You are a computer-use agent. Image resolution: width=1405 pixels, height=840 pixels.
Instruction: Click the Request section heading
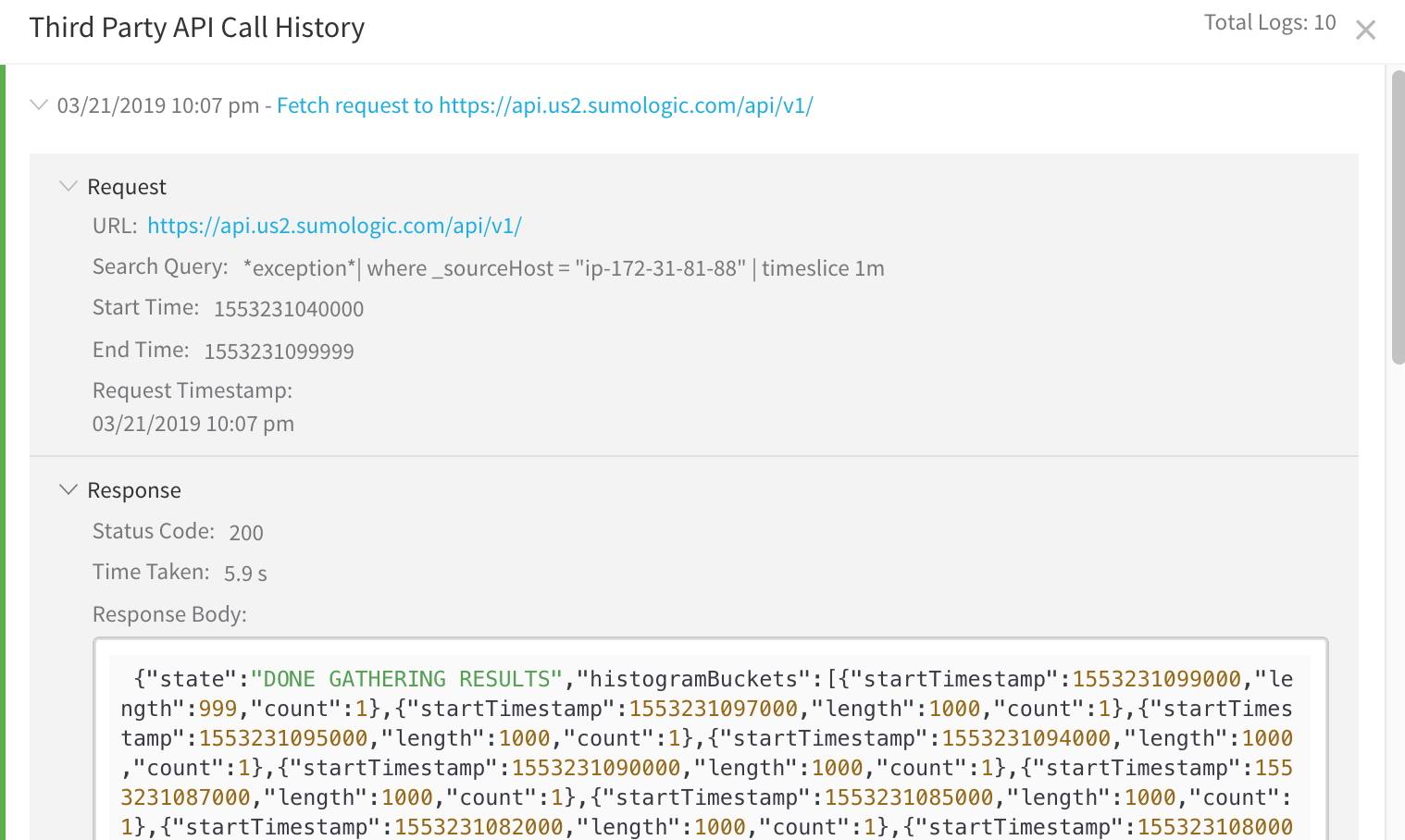(127, 187)
